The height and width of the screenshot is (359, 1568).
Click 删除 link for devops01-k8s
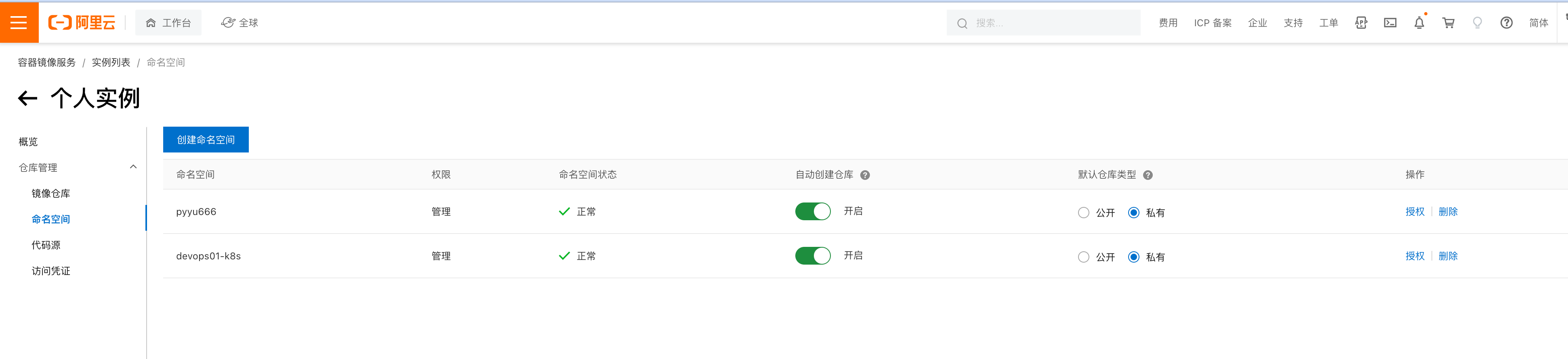1448,256
